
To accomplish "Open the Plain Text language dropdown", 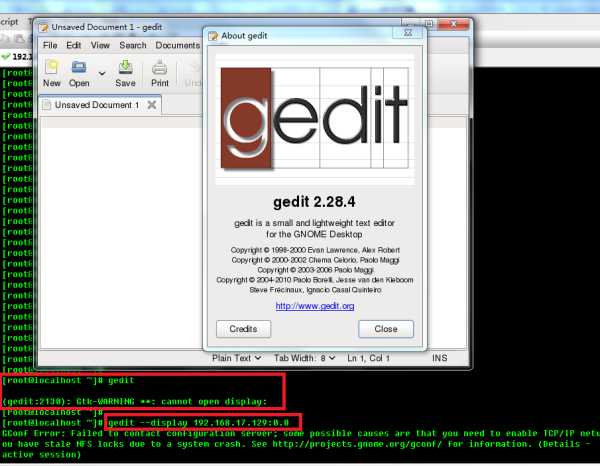I will click(x=236, y=358).
